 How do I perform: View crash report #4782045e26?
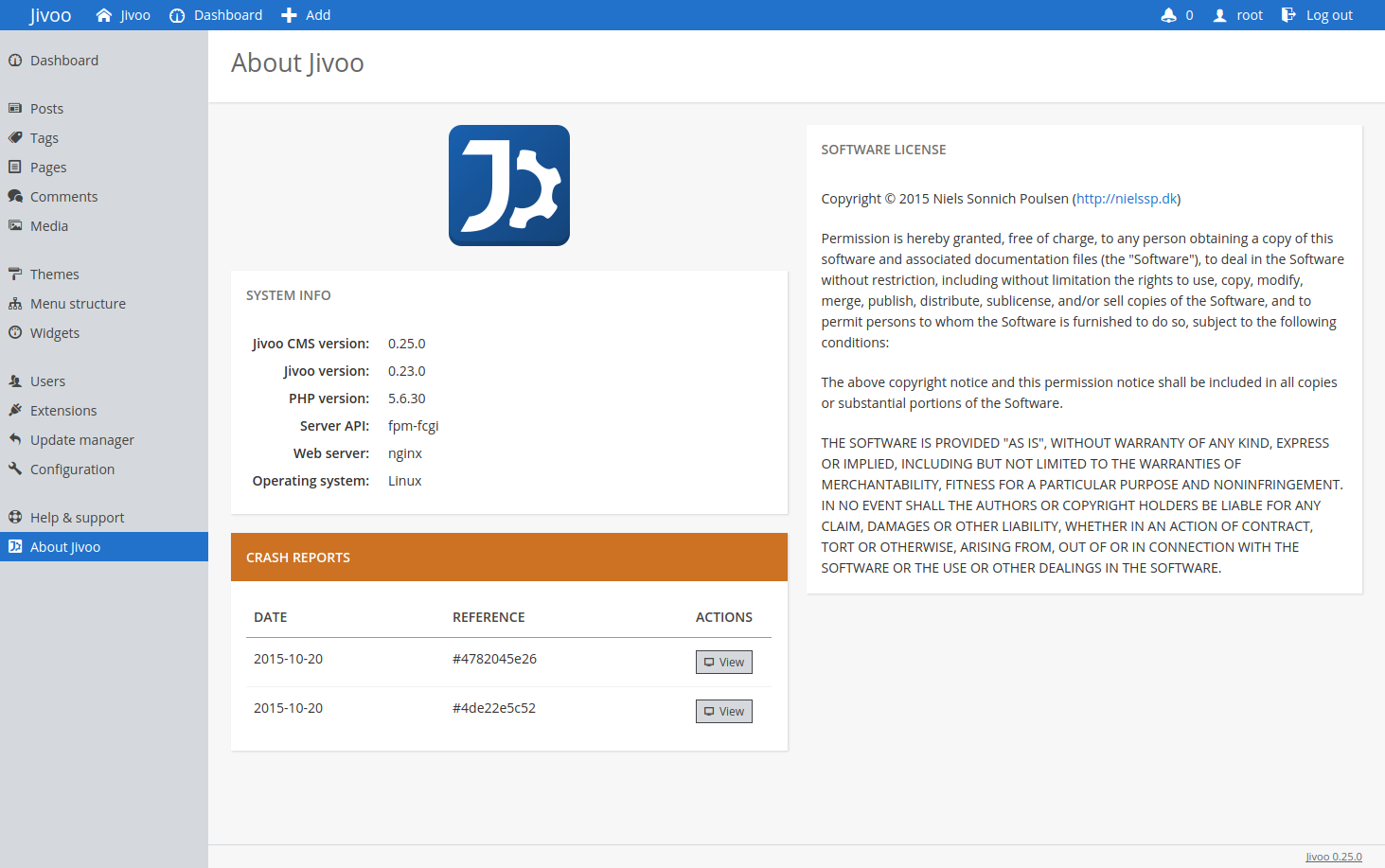[x=723, y=662]
